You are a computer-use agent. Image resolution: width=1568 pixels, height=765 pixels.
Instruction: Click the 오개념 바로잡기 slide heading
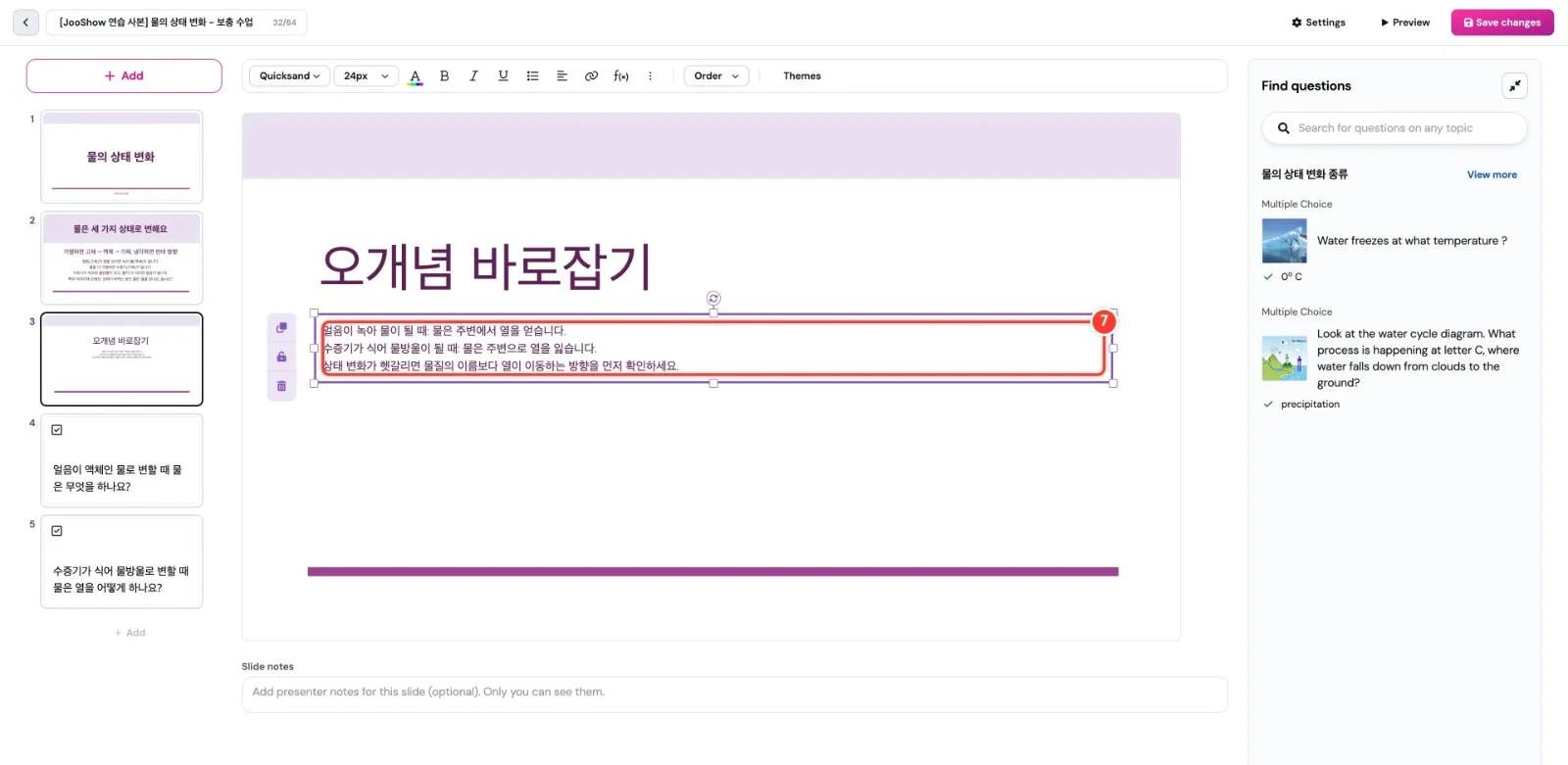[486, 266]
